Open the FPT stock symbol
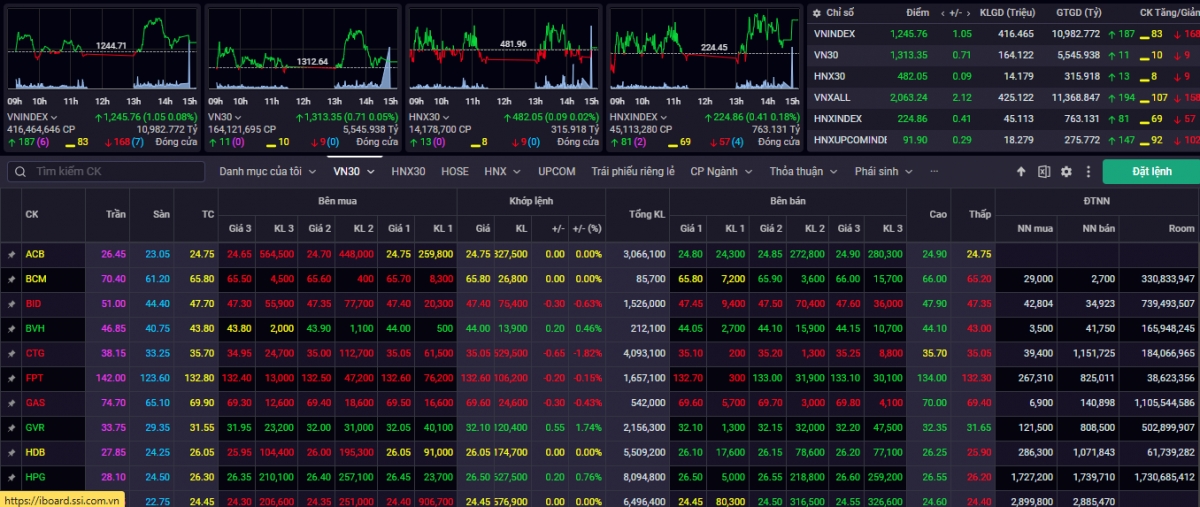Image resolution: width=1200 pixels, height=507 pixels. coord(35,378)
